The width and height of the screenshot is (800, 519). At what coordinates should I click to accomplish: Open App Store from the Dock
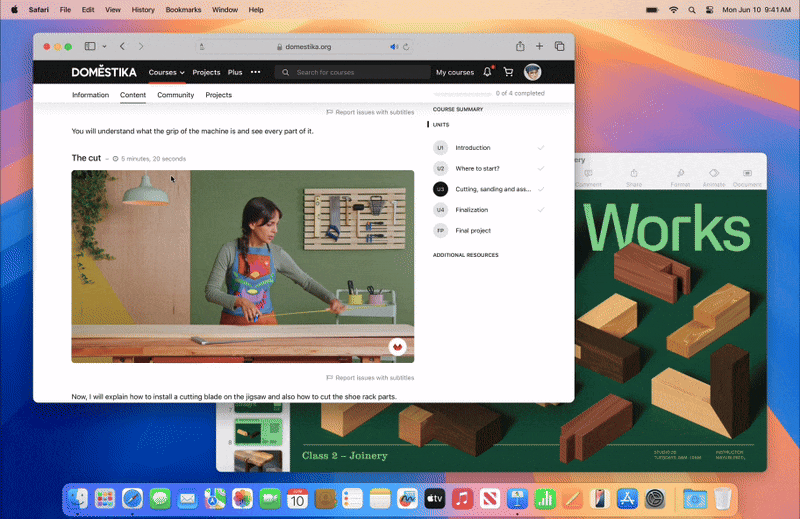click(x=627, y=499)
